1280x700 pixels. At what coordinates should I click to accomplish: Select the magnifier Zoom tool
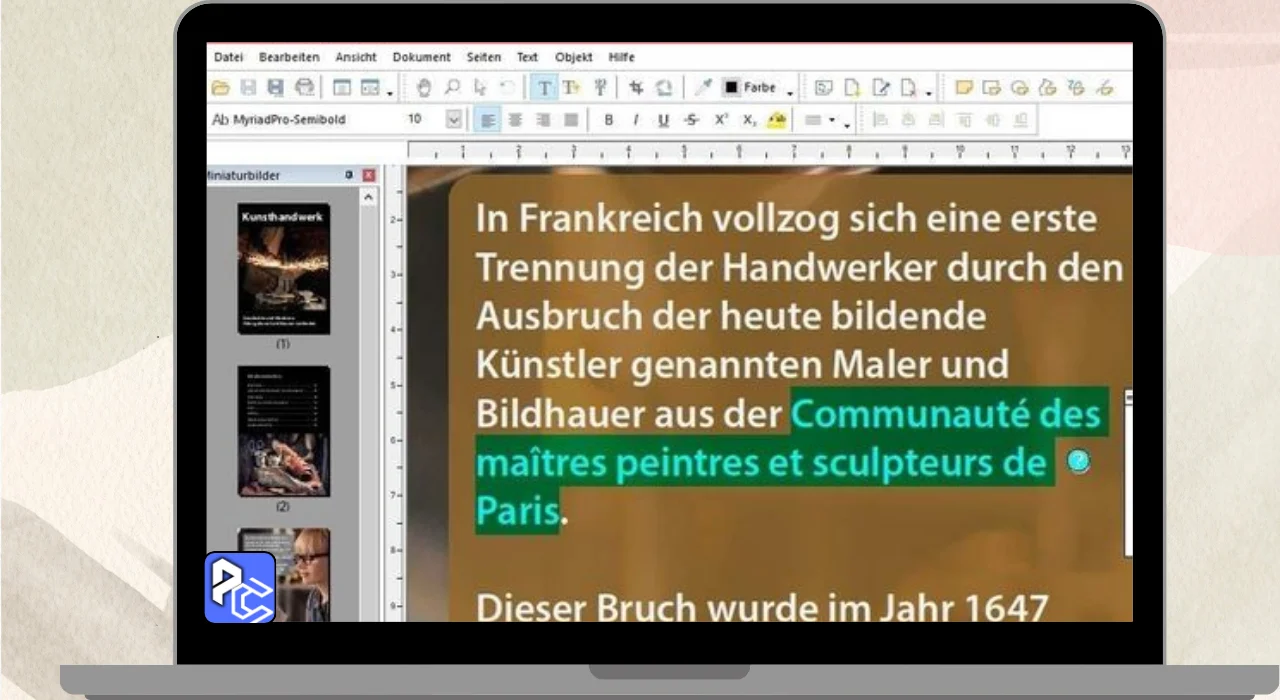(x=452, y=88)
